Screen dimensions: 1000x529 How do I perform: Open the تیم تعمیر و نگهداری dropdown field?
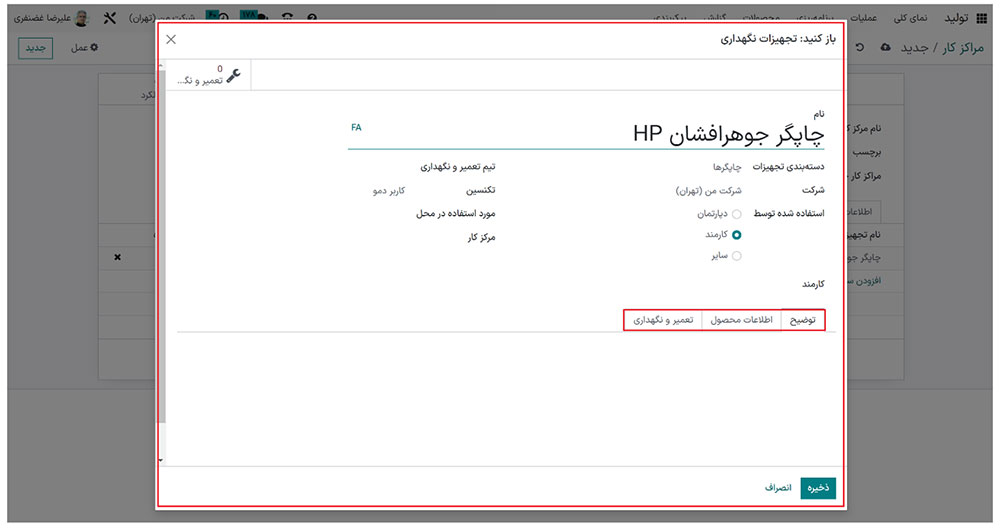pos(292,167)
